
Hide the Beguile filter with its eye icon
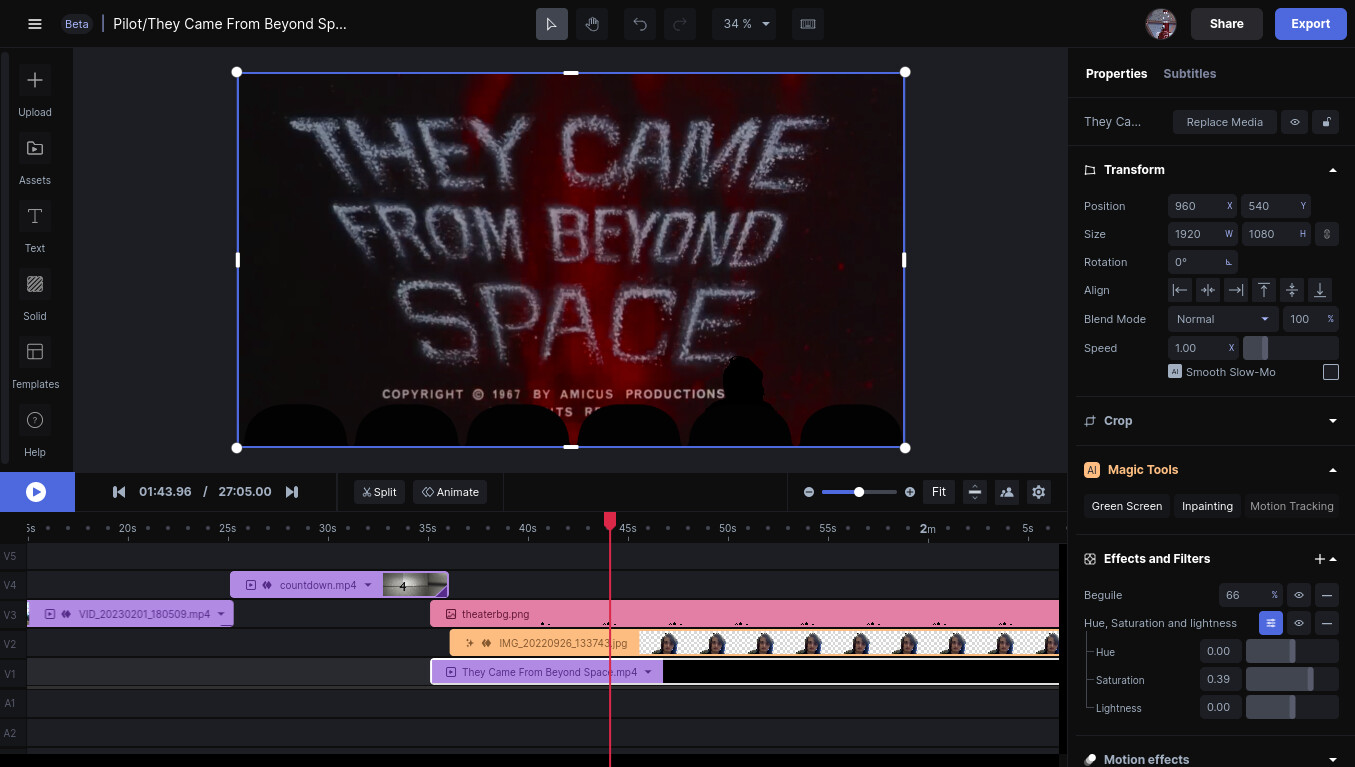pyautogui.click(x=1299, y=595)
